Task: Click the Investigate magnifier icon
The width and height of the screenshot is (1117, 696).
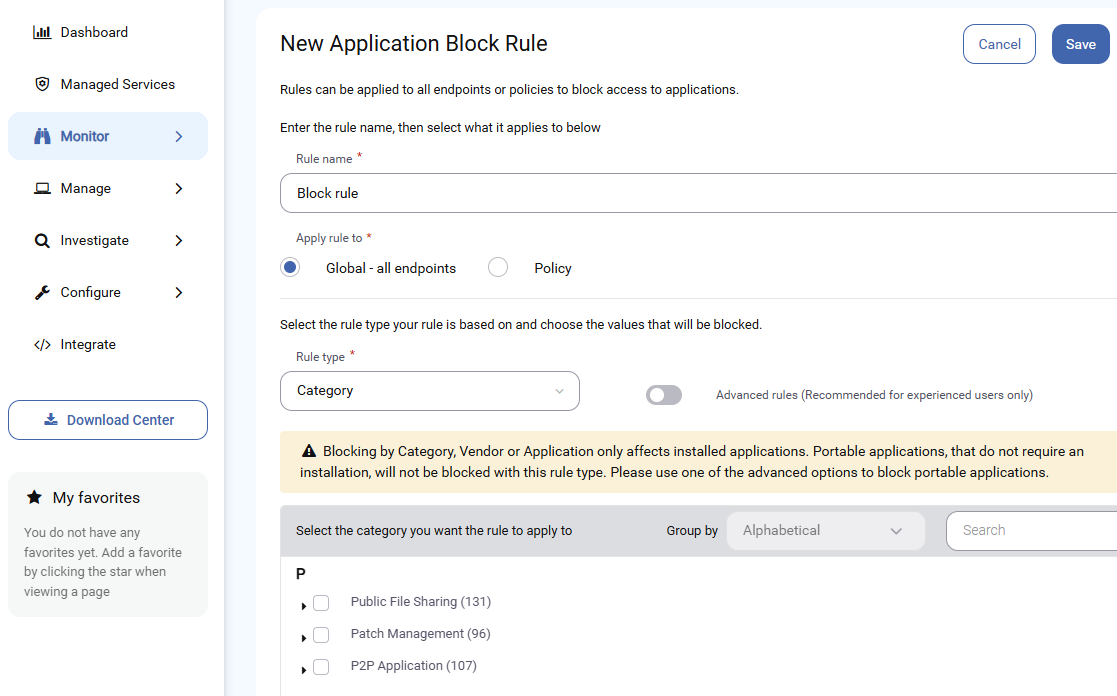Action: tap(42, 241)
